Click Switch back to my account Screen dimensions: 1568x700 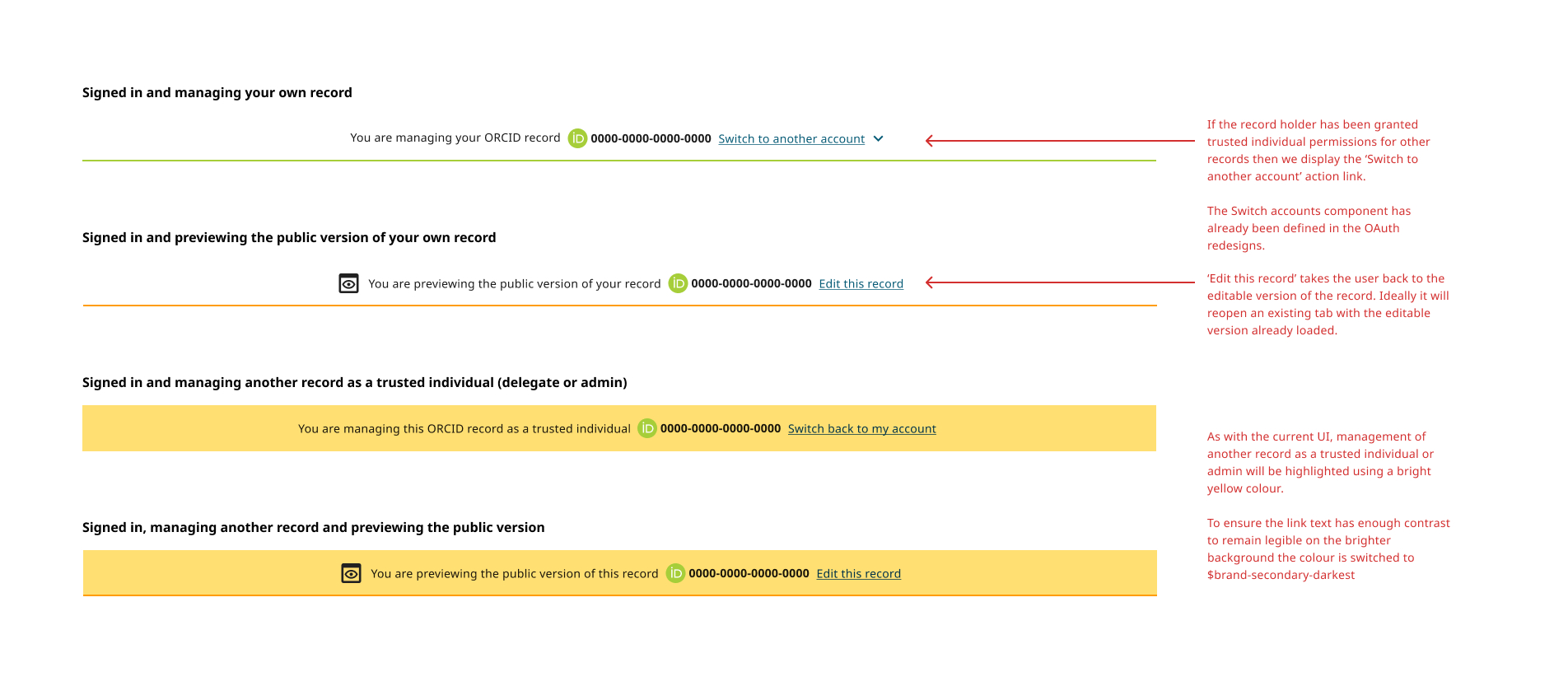pyautogui.click(x=862, y=428)
